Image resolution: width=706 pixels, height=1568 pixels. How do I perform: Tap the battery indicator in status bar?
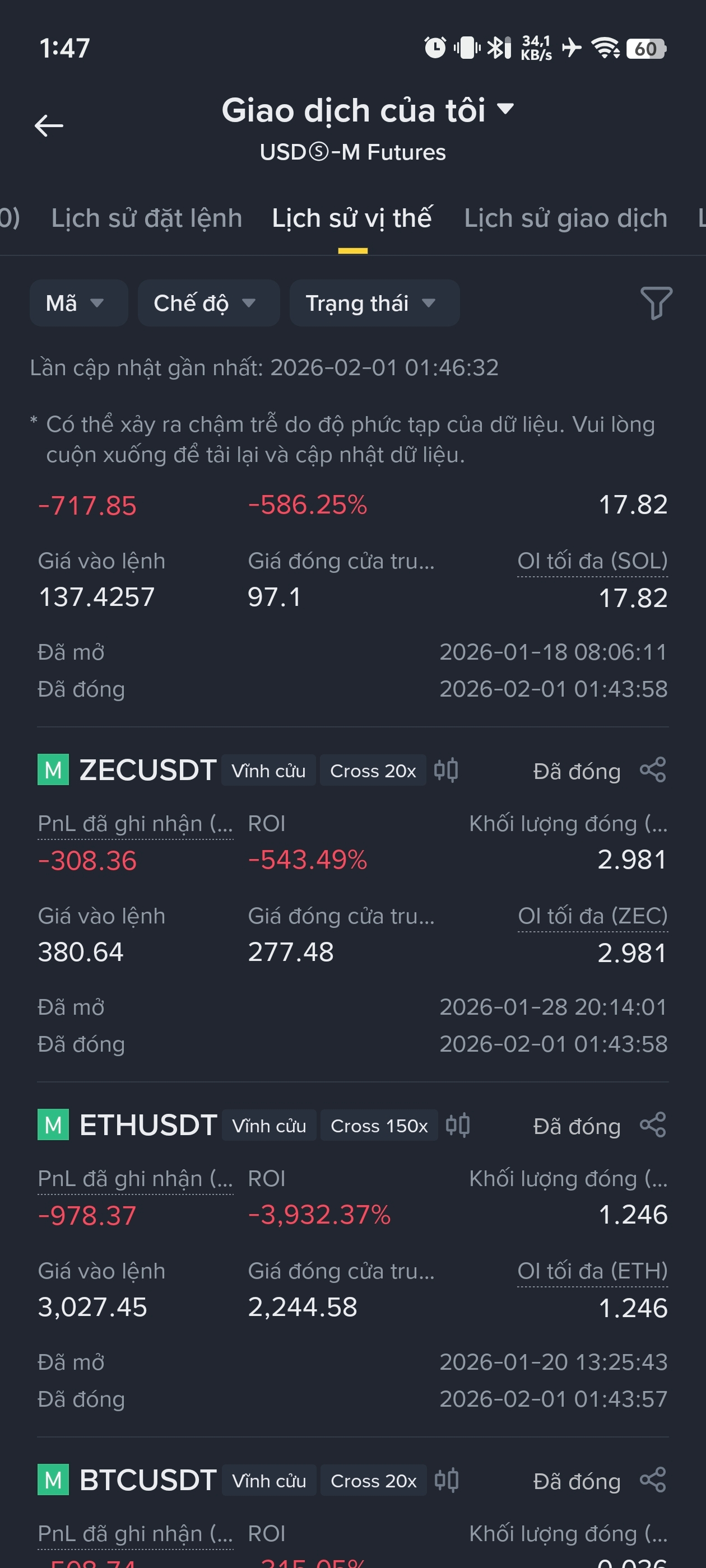click(x=646, y=48)
